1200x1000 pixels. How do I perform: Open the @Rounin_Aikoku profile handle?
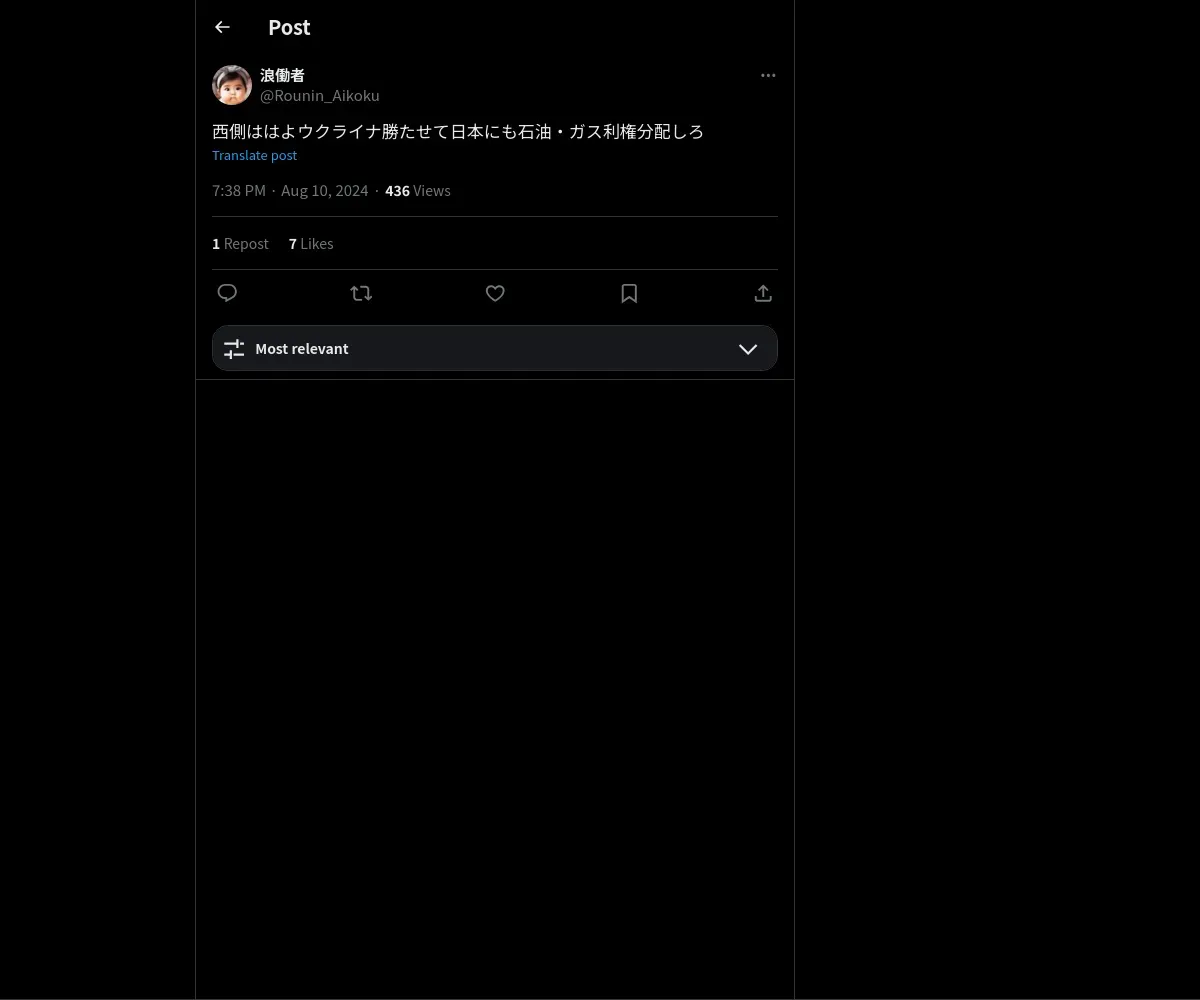tap(320, 95)
